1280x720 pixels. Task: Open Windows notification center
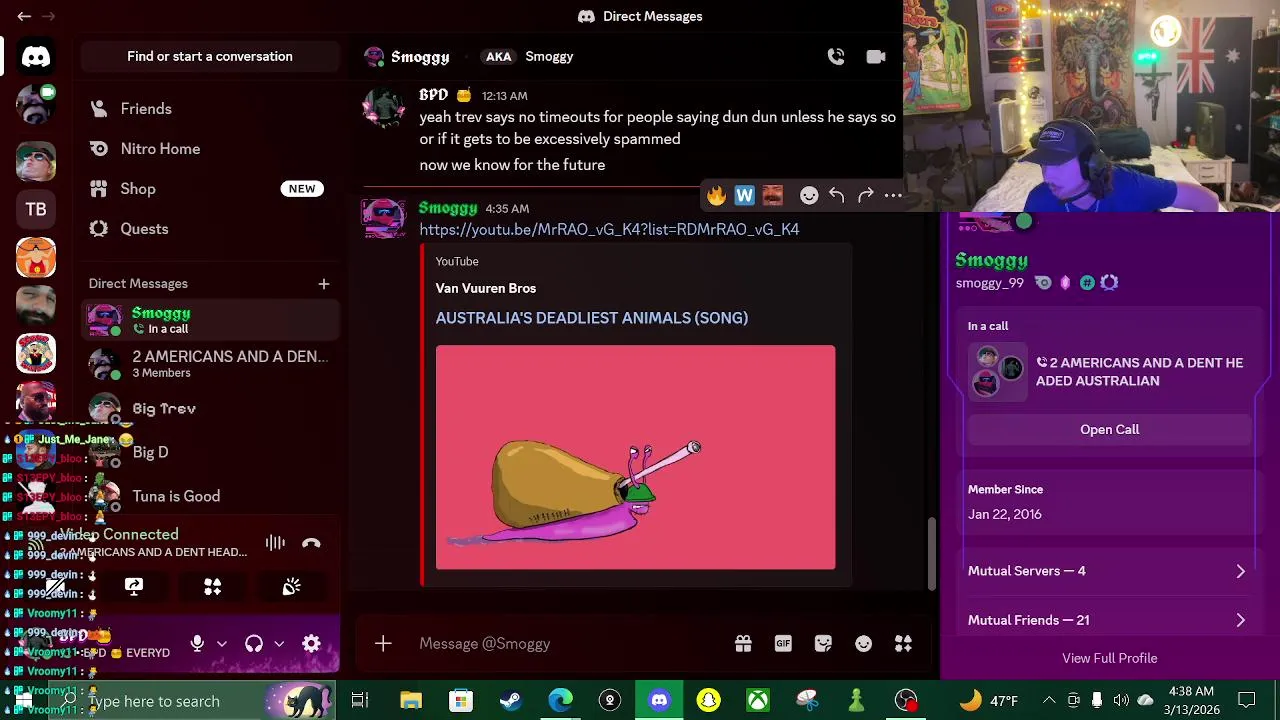1247,701
